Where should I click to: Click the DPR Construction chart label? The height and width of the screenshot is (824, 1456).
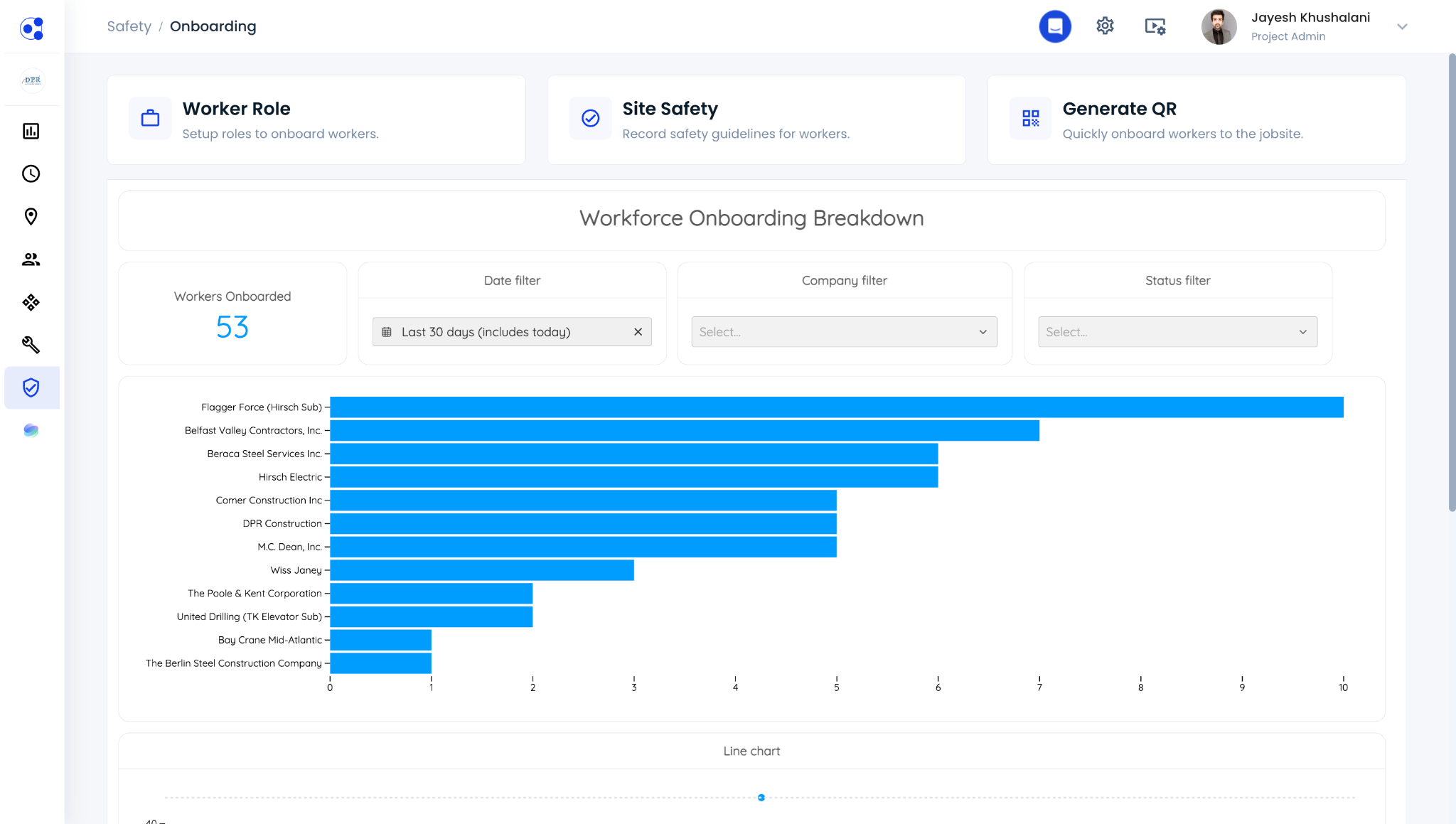[x=282, y=523]
